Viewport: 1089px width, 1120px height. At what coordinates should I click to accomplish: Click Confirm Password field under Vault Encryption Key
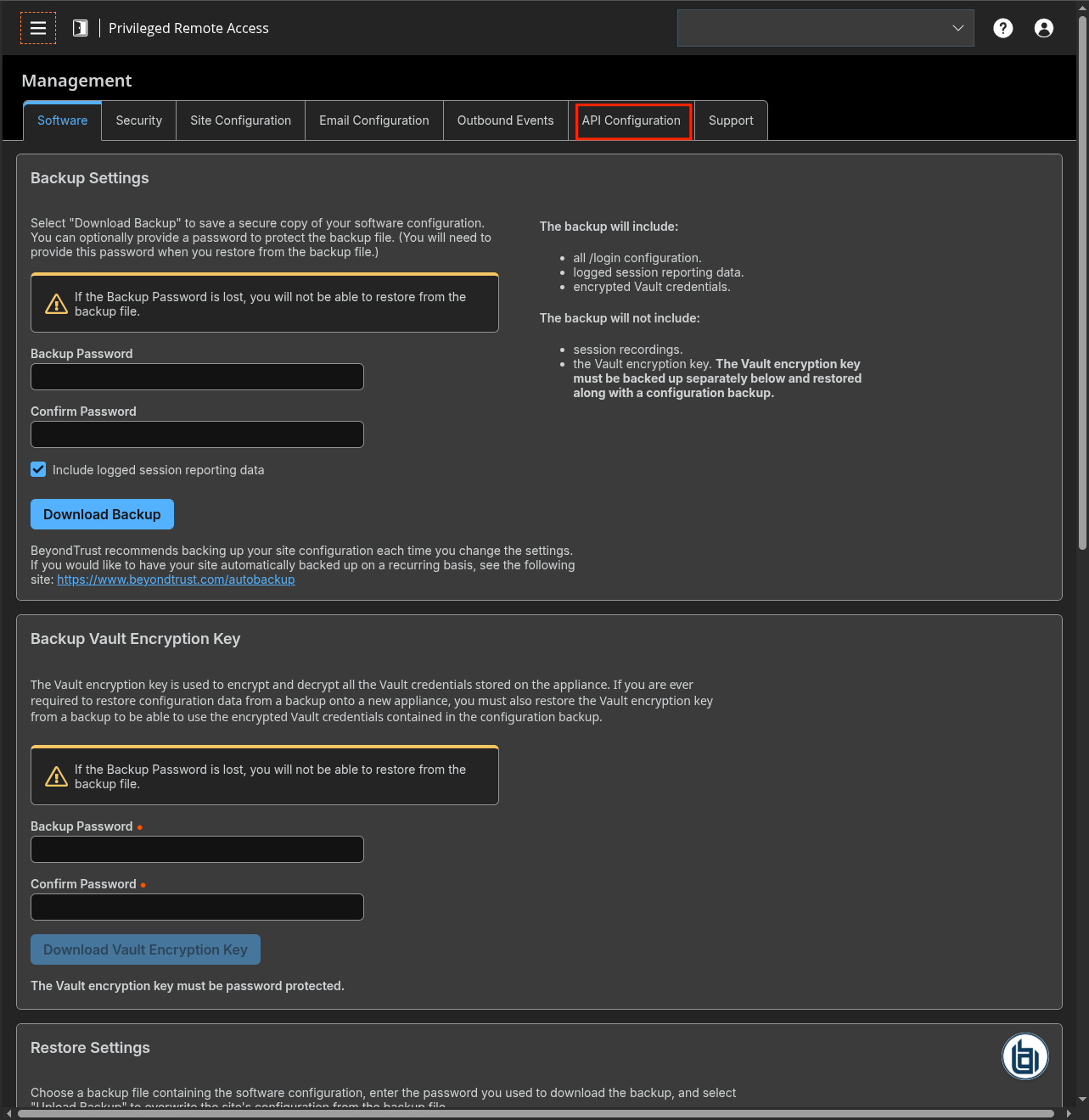coord(197,907)
